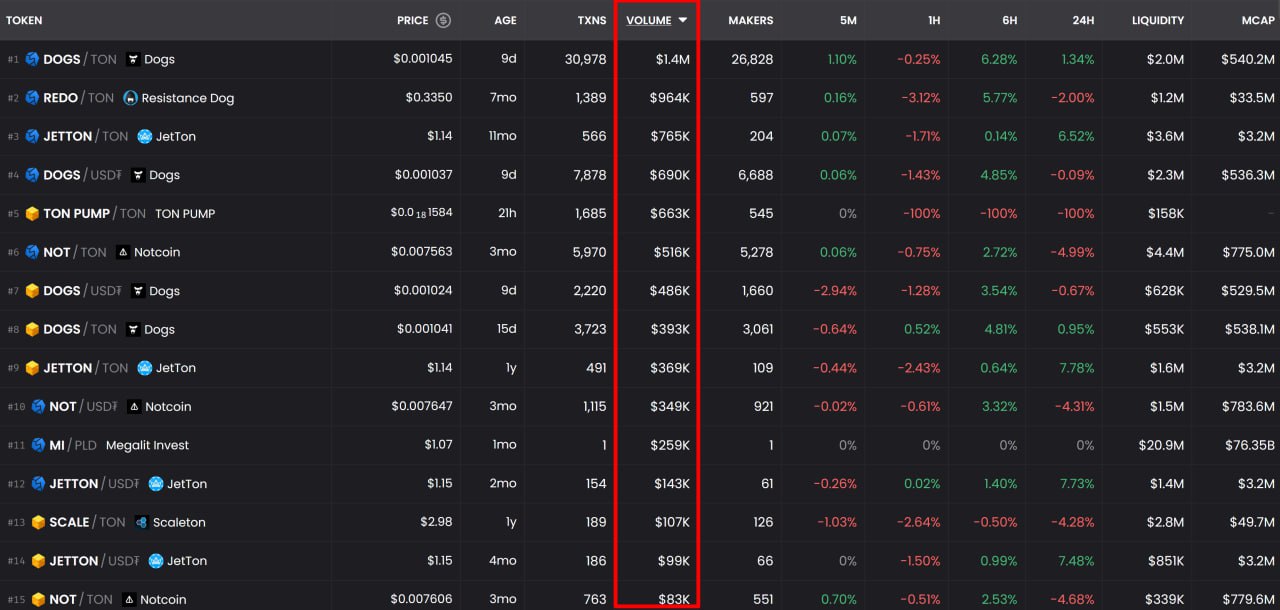Open the #10 NOT / USD₮ pair
1280x610 pixels.
pos(640,406)
